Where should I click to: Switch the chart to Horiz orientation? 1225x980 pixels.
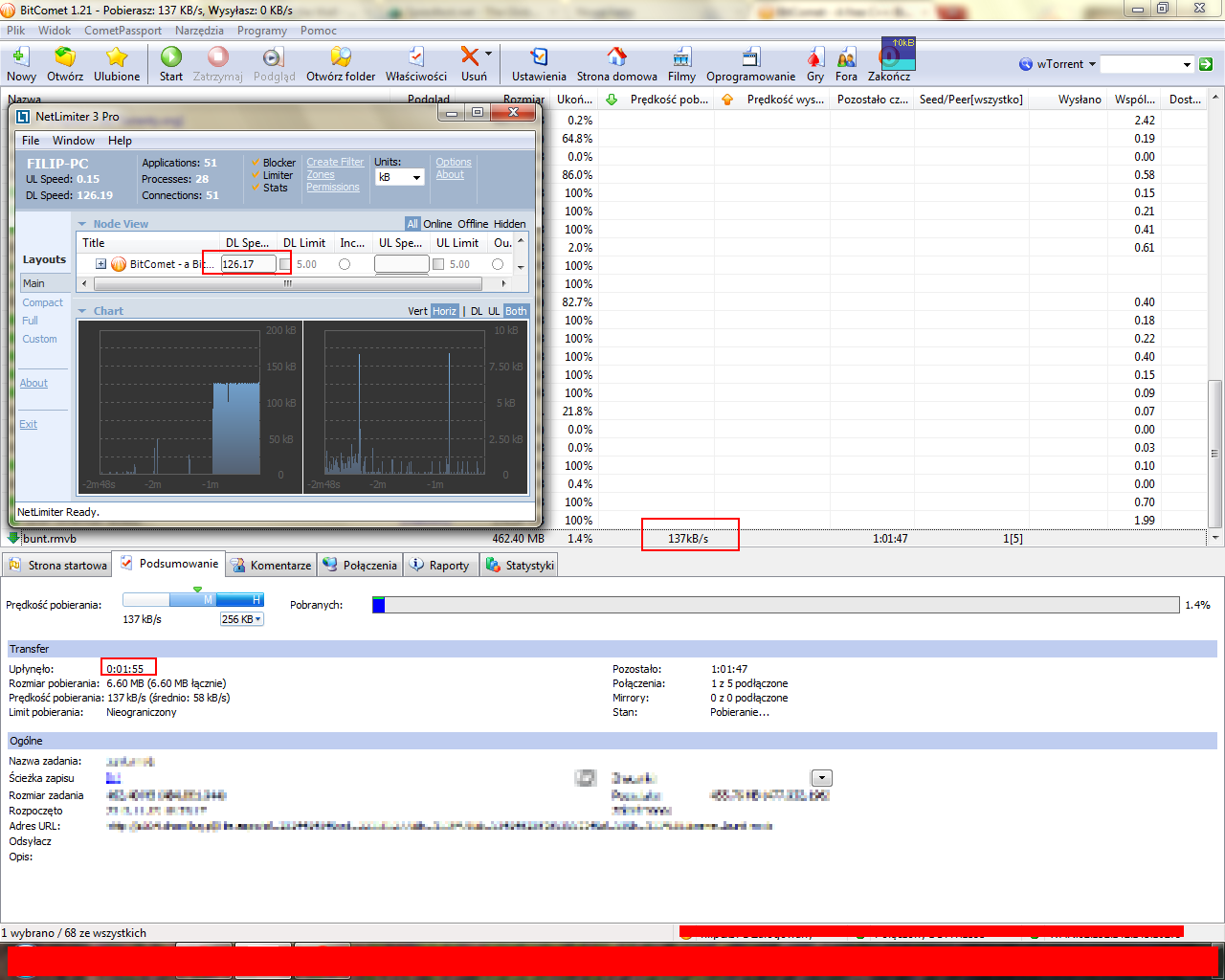click(x=444, y=311)
